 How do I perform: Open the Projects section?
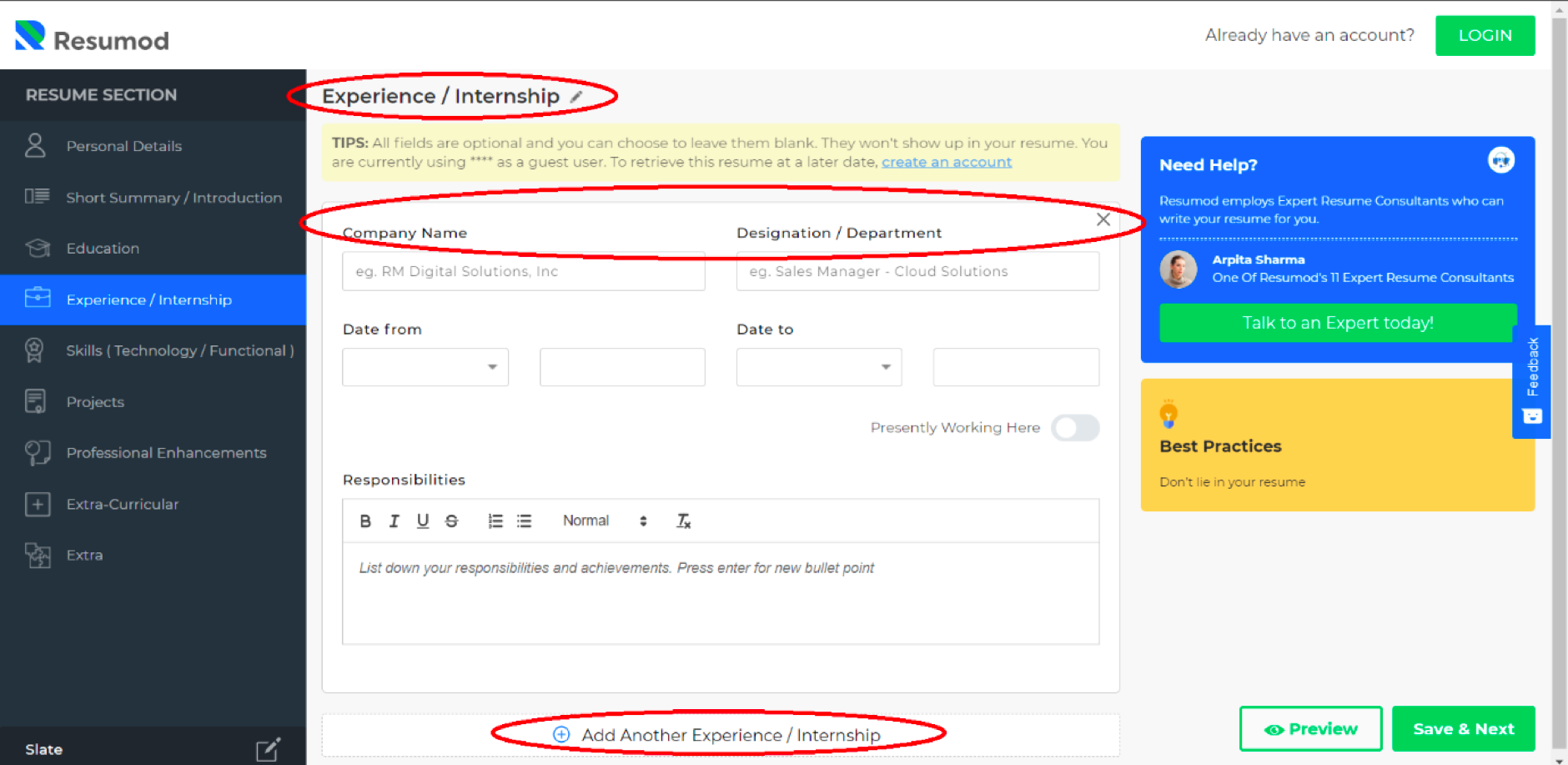[153, 401]
